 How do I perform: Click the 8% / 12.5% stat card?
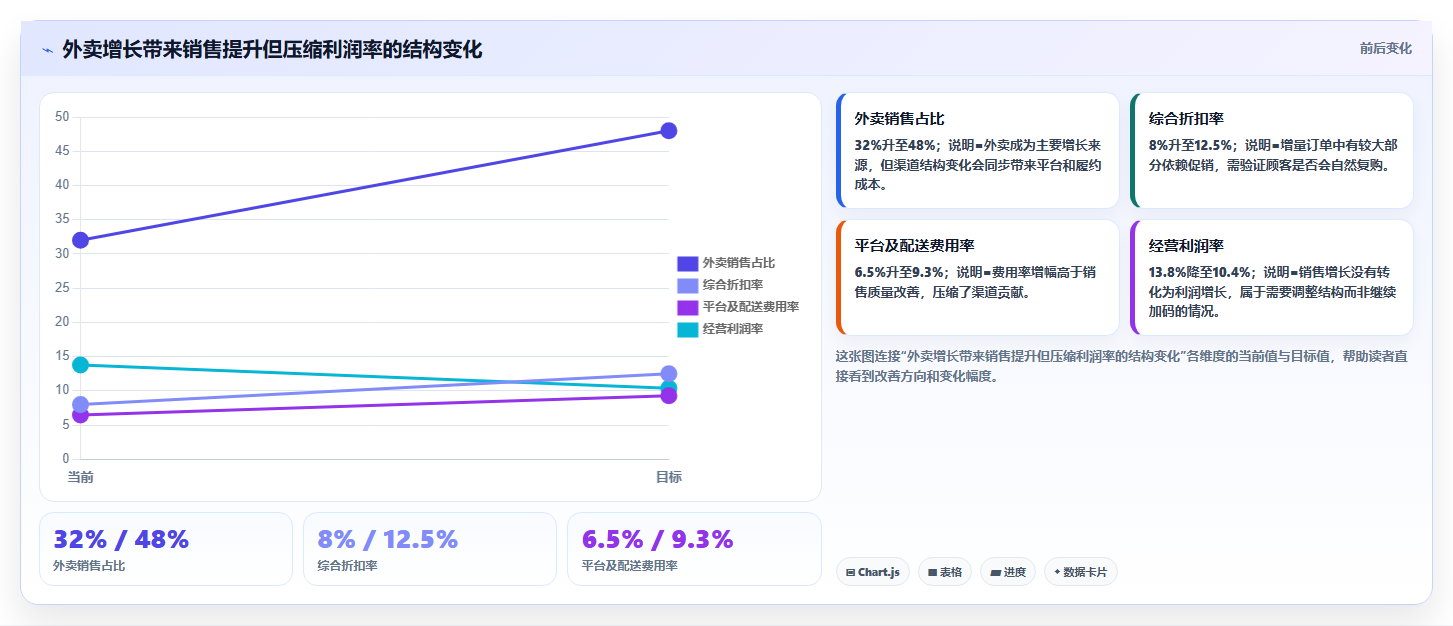pos(430,549)
